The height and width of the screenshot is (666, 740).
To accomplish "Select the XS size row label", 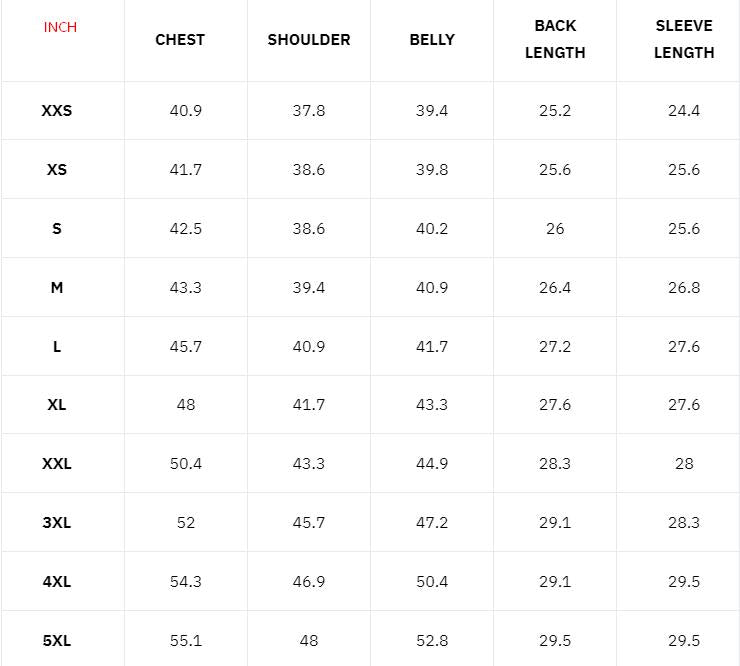I will (x=57, y=170).
